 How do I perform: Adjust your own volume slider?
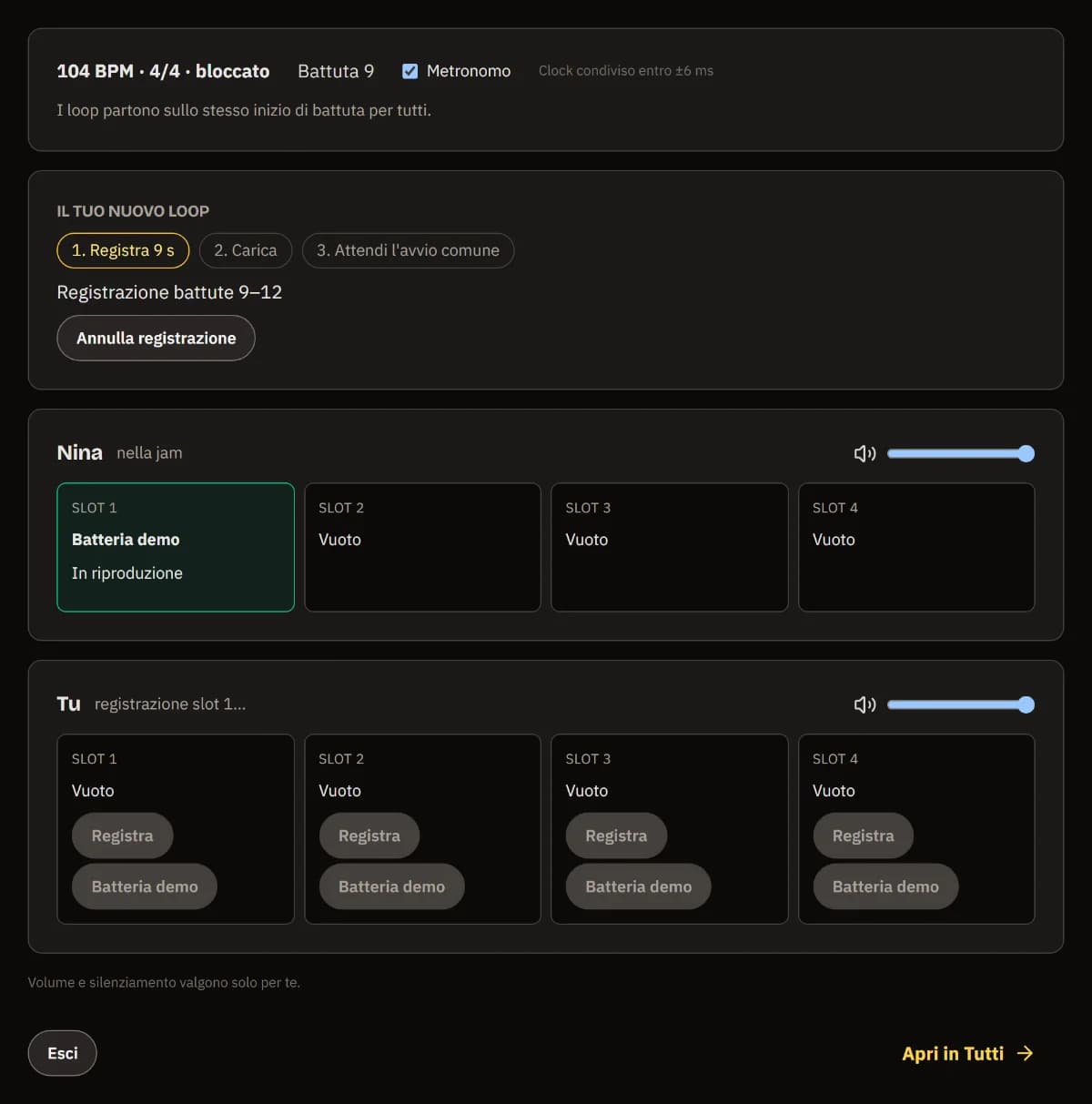[x=961, y=704]
